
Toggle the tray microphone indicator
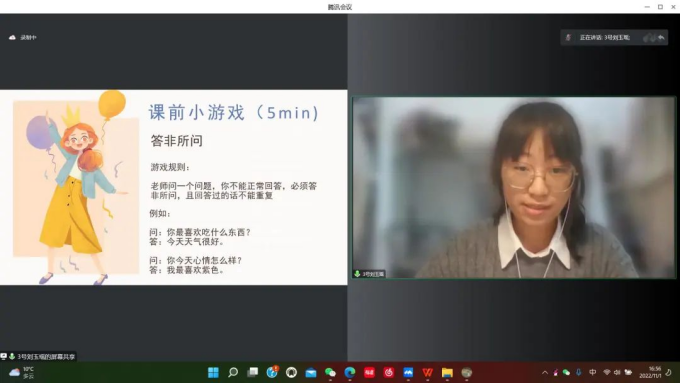pos(579,373)
